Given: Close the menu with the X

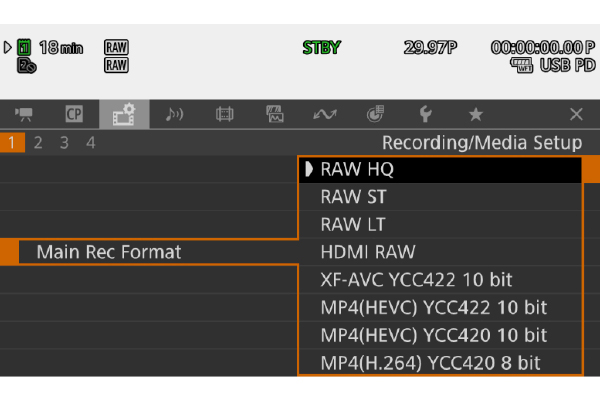Looking at the screenshot, I should [x=576, y=115].
